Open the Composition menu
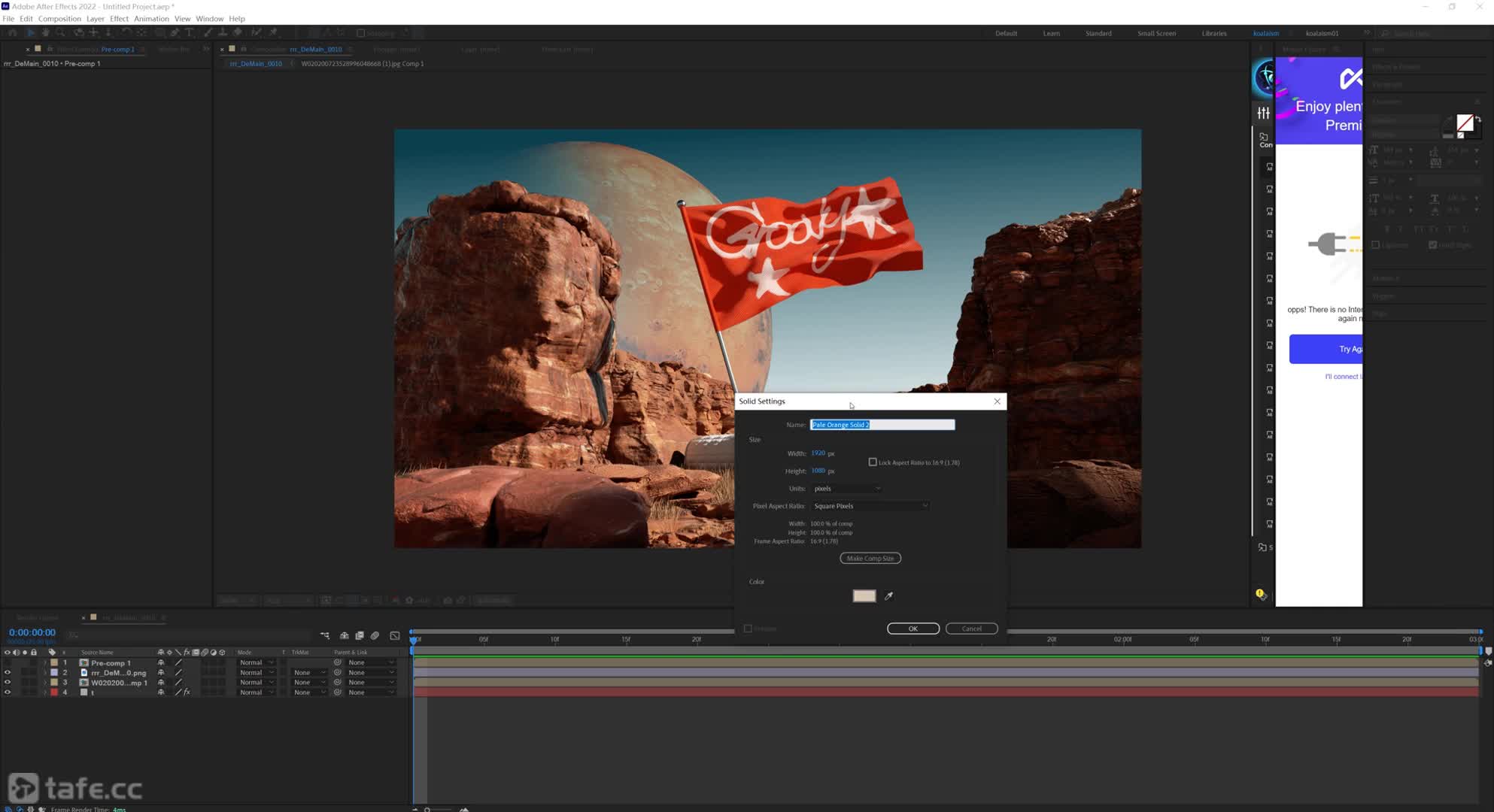This screenshot has height=812, width=1494. [59, 19]
